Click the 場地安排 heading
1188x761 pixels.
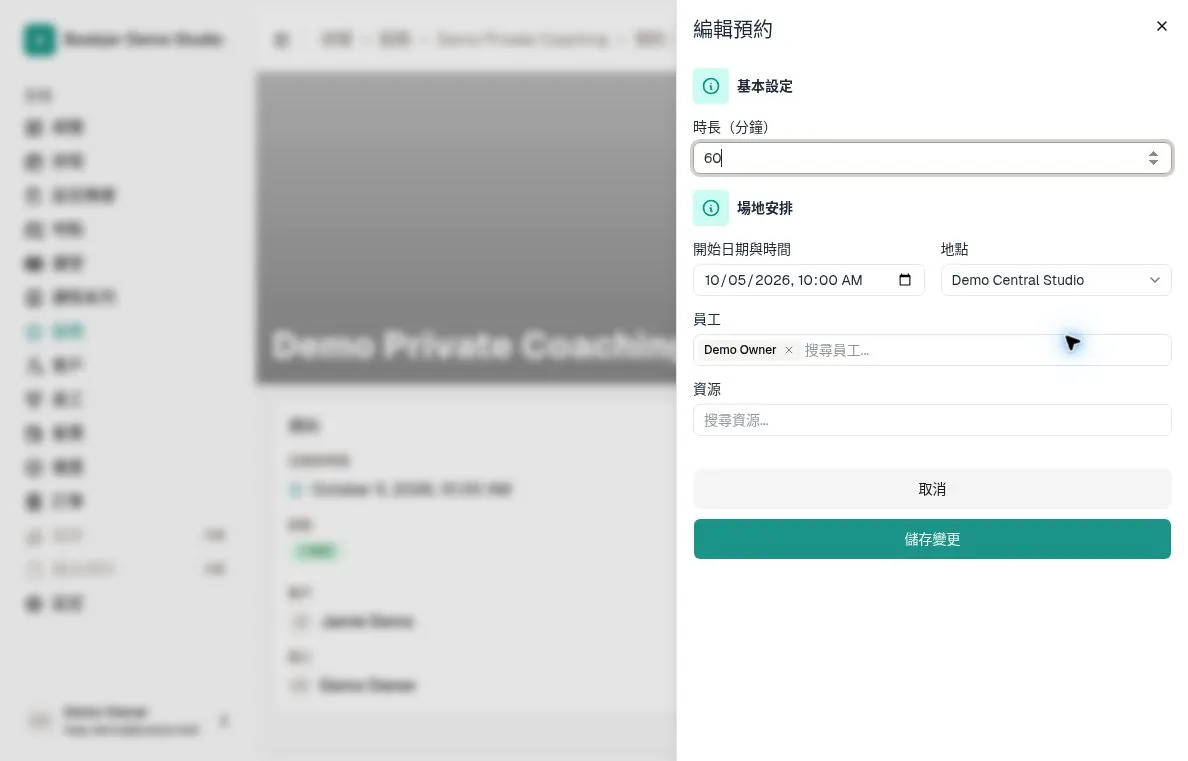pyautogui.click(x=764, y=208)
